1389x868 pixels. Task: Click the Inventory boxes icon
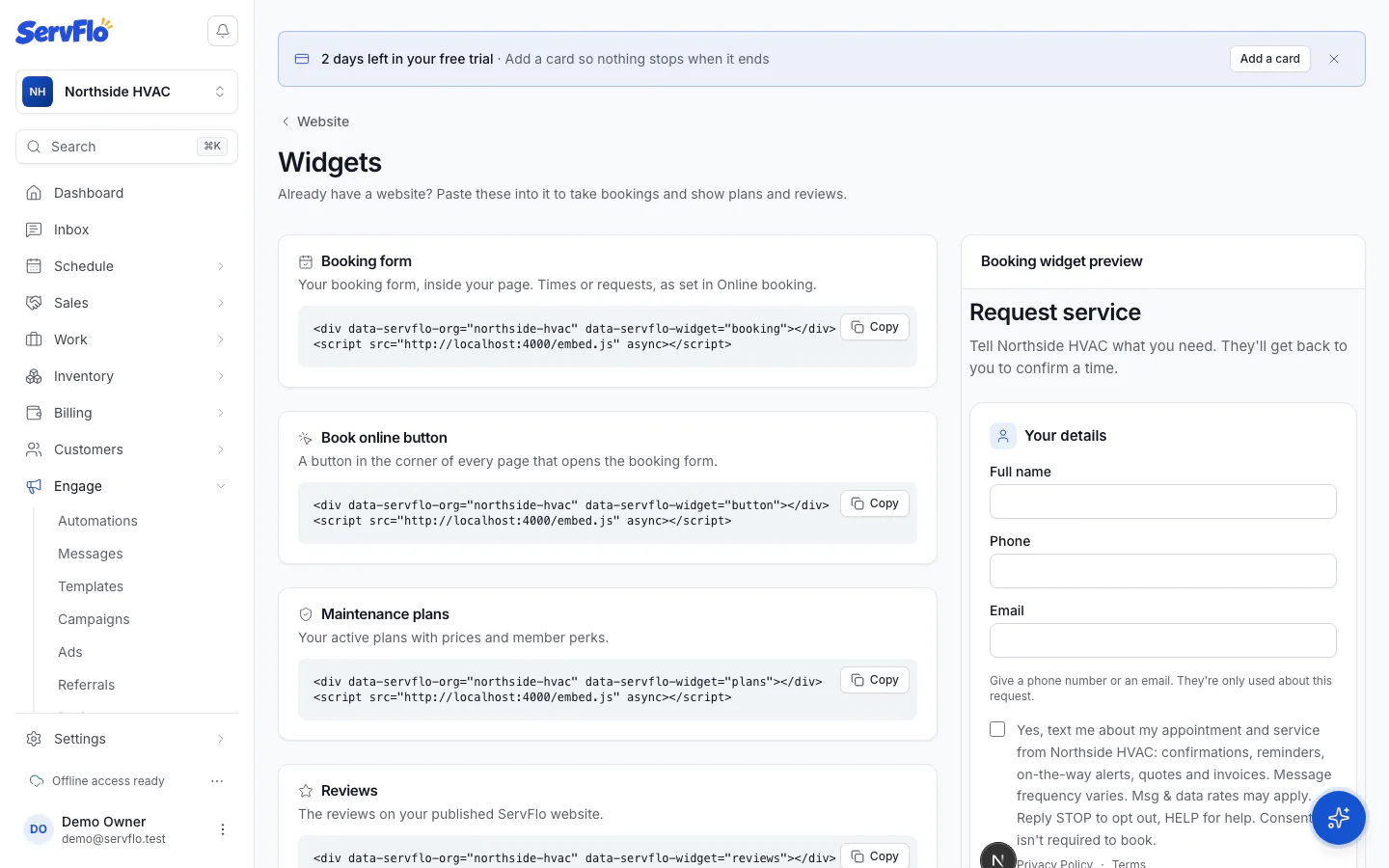34,376
